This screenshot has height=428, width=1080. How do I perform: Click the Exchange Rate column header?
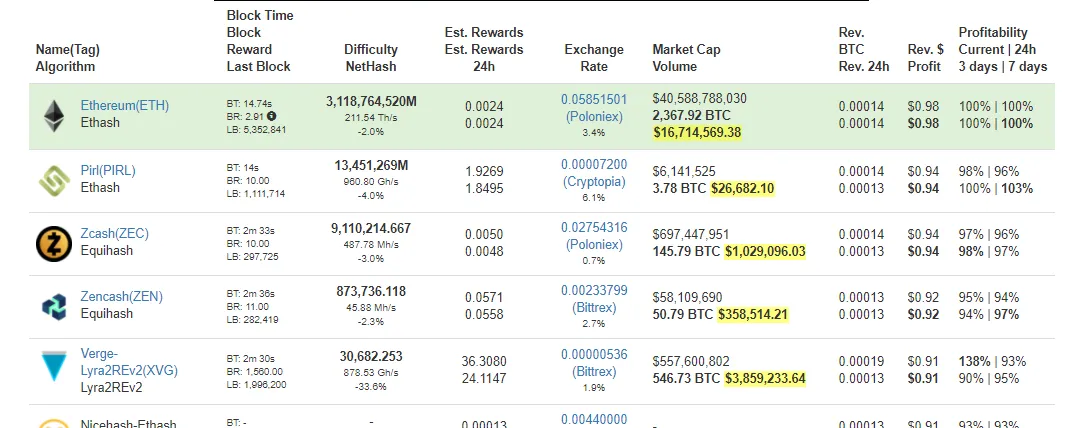click(594, 58)
